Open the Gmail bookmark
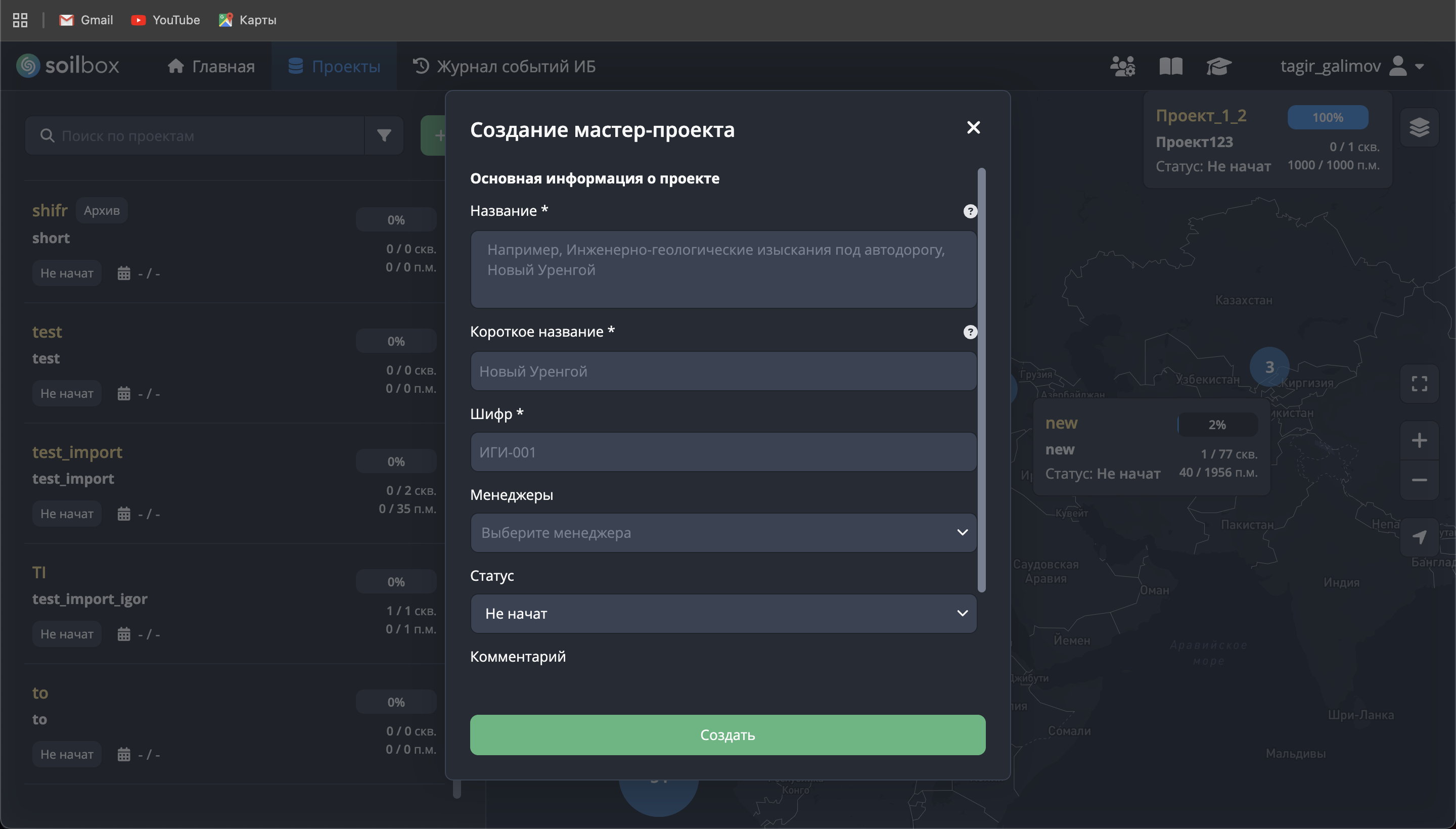Image resolution: width=1456 pixels, height=829 pixels. tap(86, 20)
